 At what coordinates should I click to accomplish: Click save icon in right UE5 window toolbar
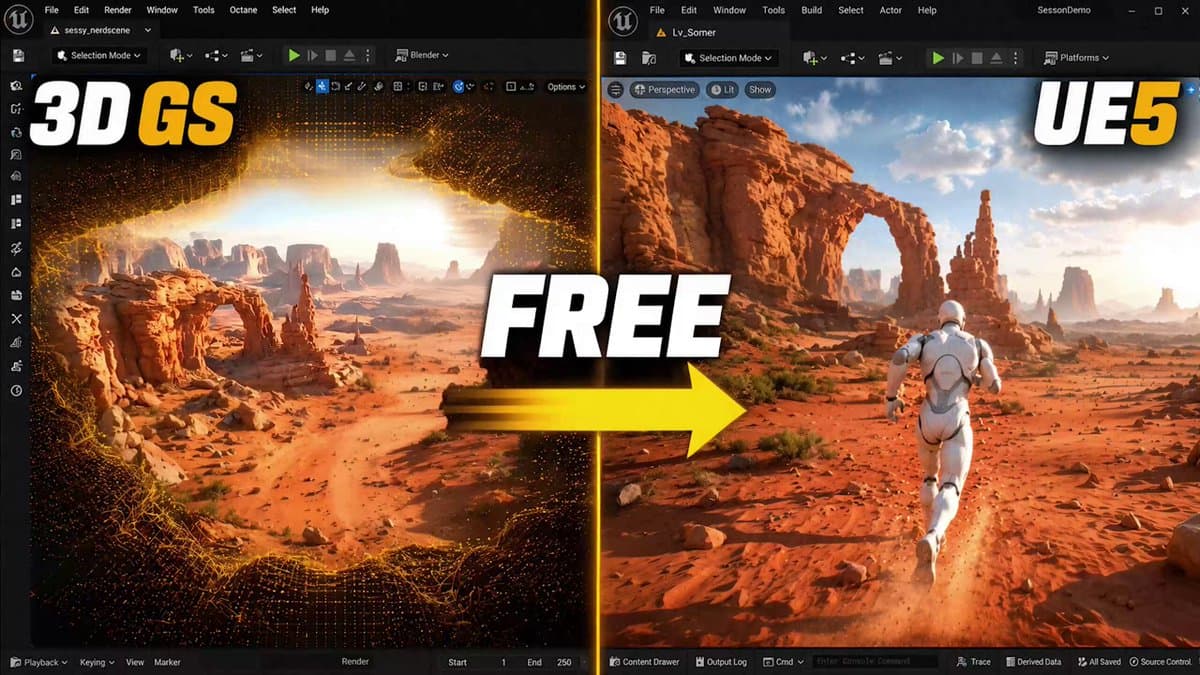pos(620,58)
